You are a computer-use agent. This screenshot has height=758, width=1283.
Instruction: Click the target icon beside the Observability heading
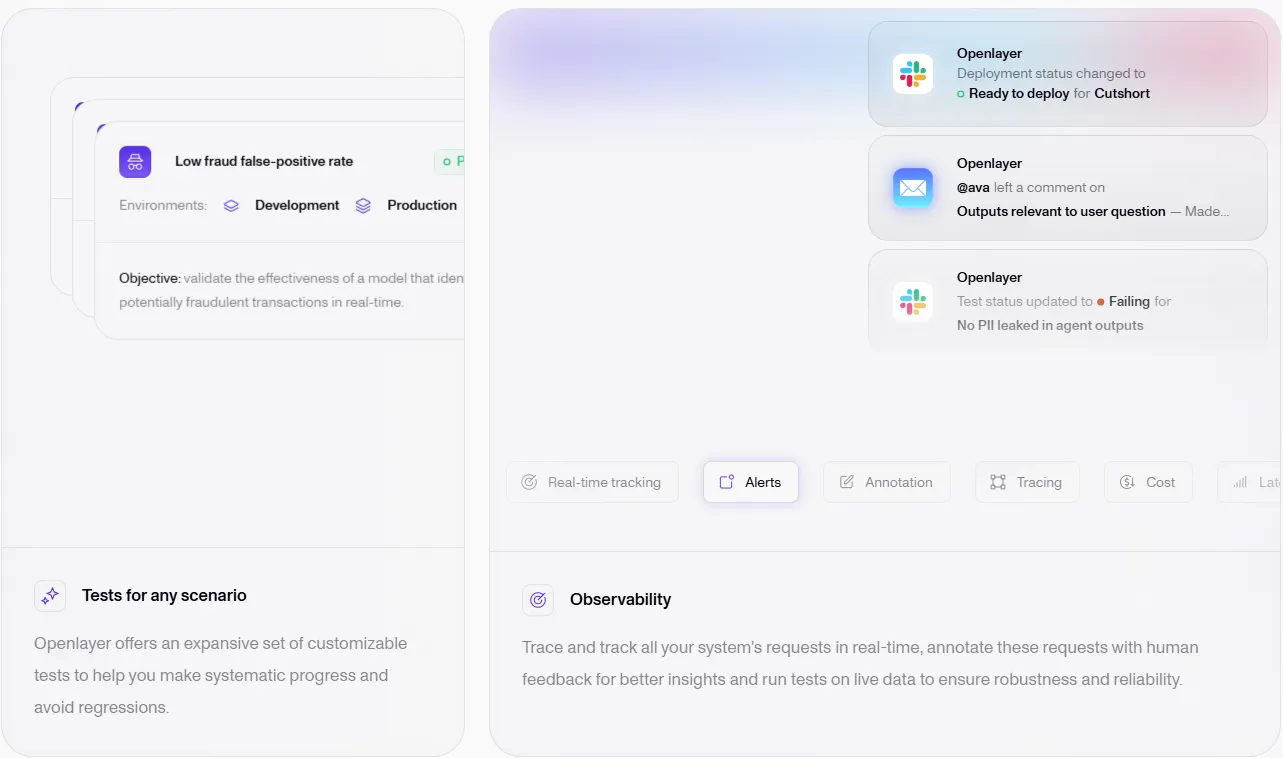[x=538, y=600]
